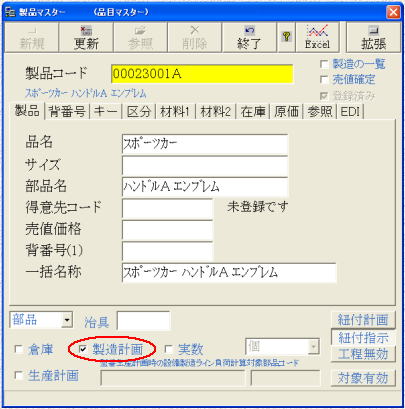
Task: Expand the 部品 dropdown list
Action: point(67,320)
